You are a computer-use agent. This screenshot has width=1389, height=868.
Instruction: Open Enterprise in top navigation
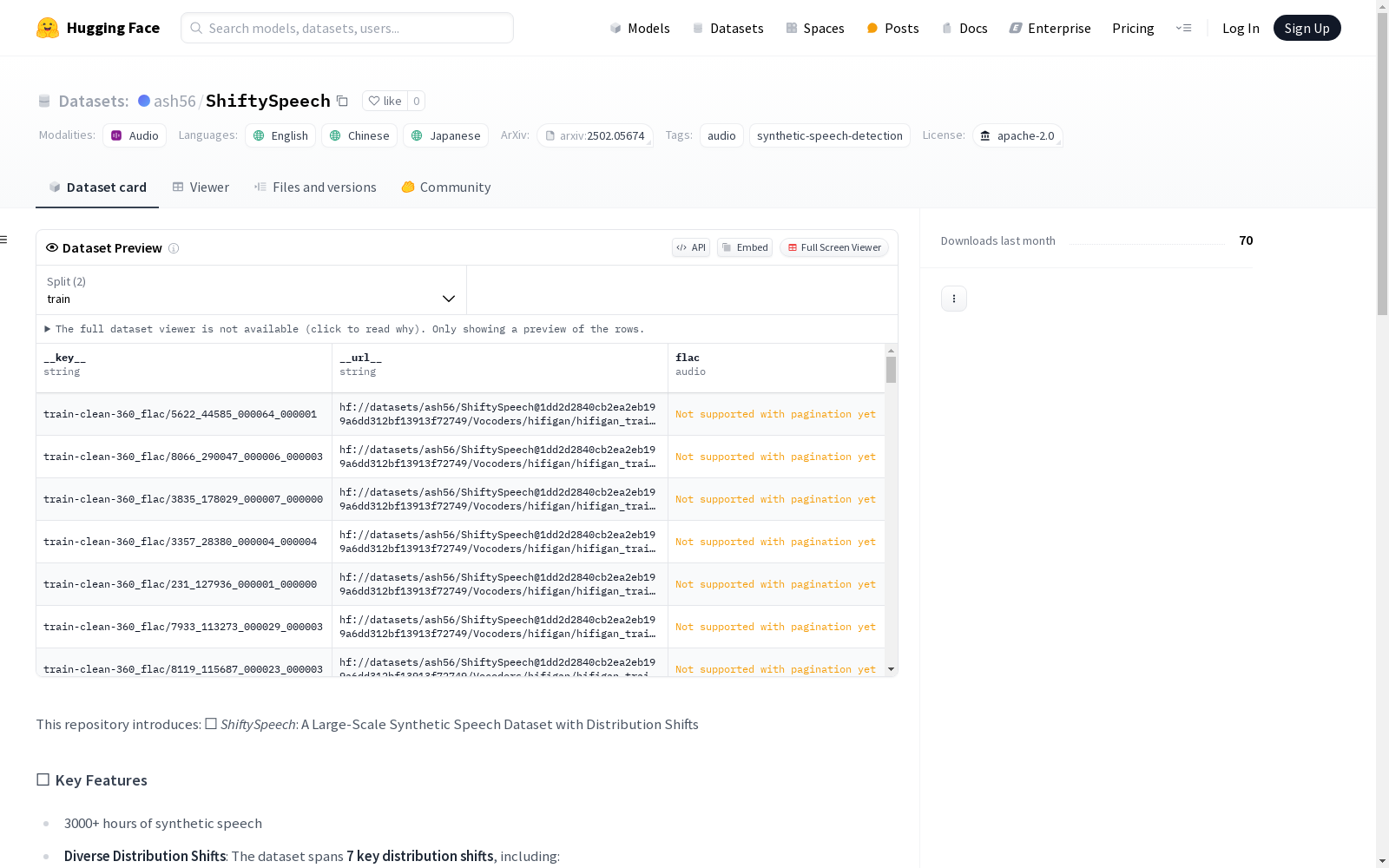[1050, 28]
